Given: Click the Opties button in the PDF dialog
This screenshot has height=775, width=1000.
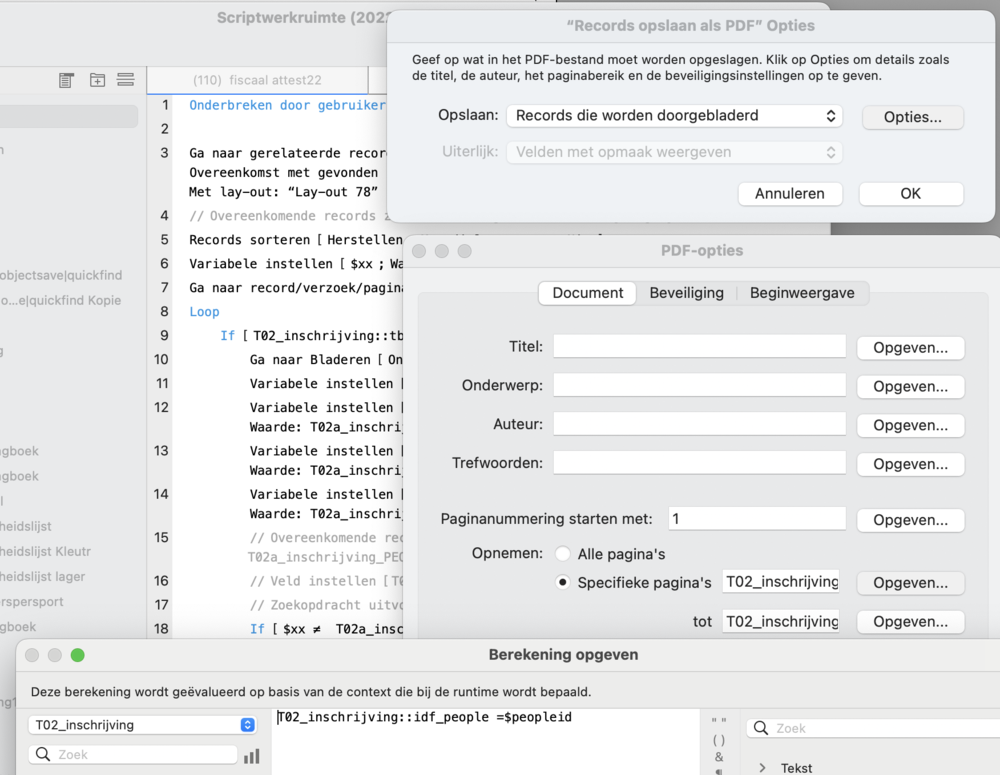Looking at the screenshot, I should (912, 117).
